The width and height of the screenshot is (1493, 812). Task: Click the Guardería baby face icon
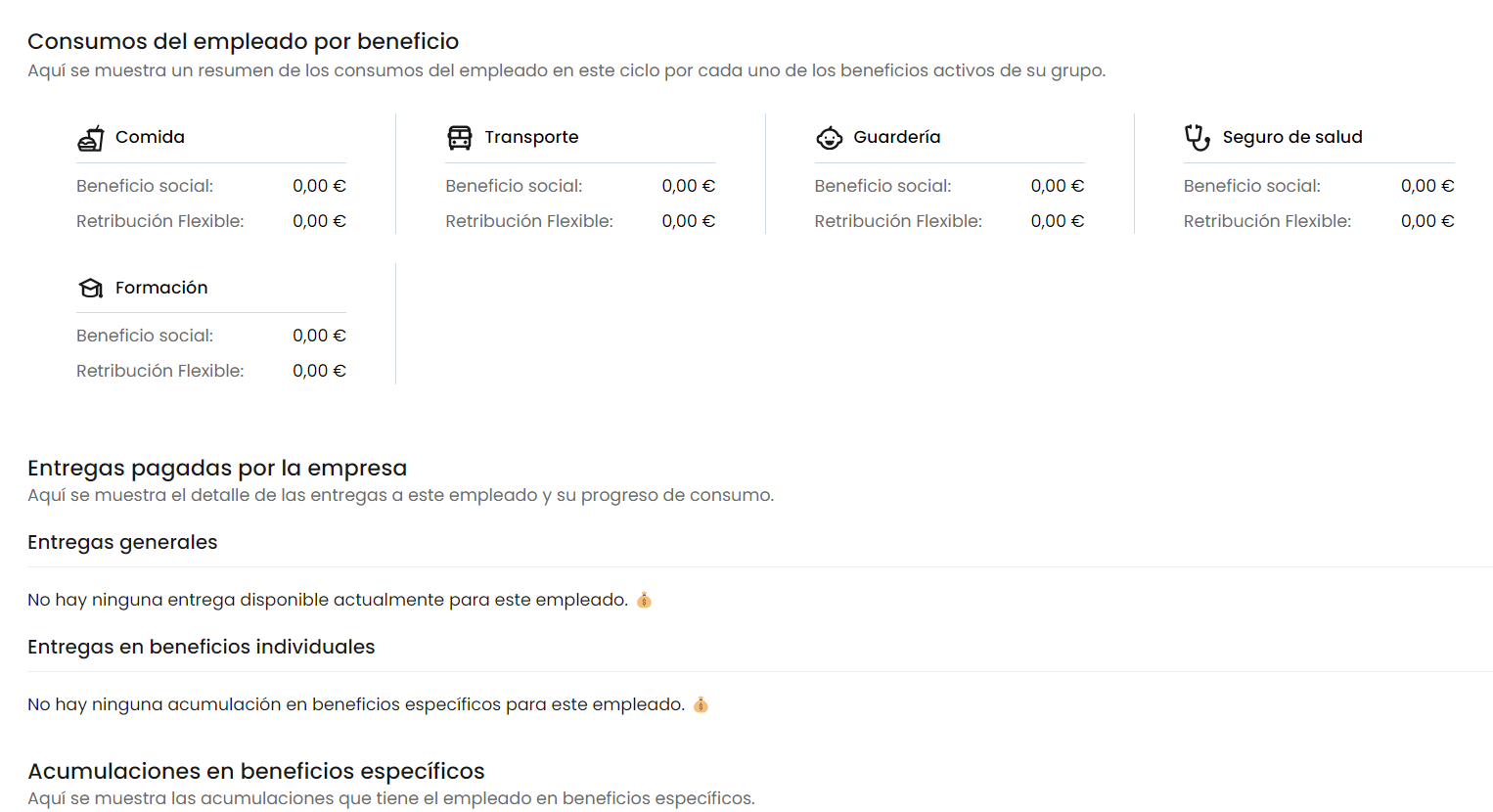click(x=829, y=138)
